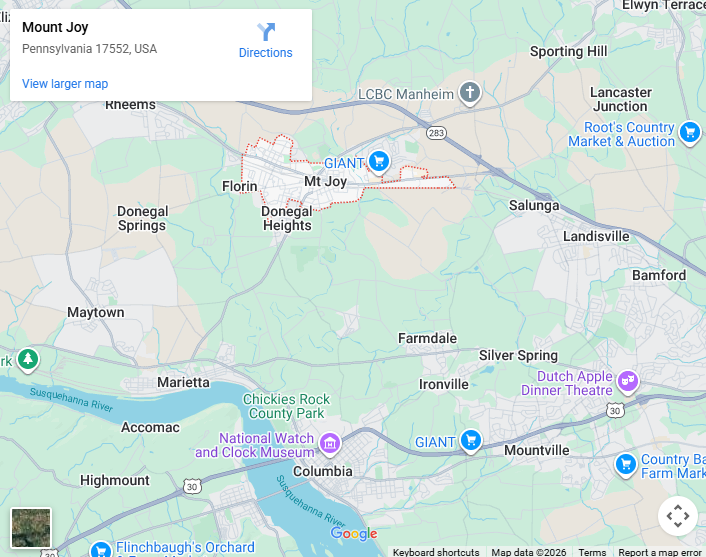Click the GIANT shopping pin near Mt Joy
This screenshot has width=706, height=557.
(x=379, y=162)
